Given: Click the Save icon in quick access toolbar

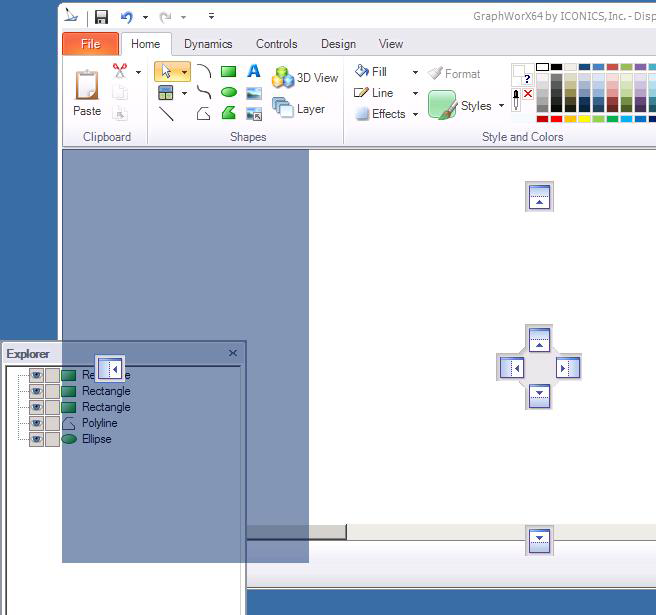Looking at the screenshot, I should (x=101, y=17).
